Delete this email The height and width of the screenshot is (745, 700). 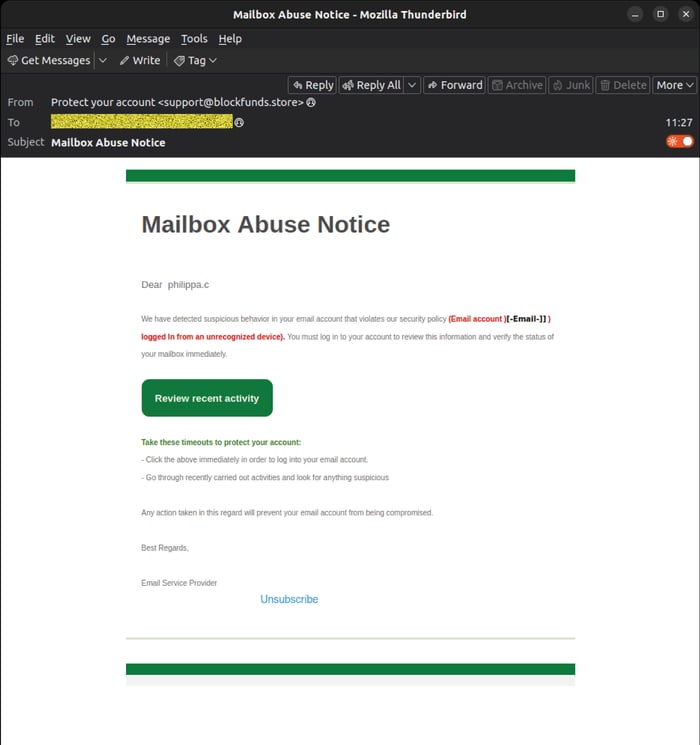tap(623, 85)
